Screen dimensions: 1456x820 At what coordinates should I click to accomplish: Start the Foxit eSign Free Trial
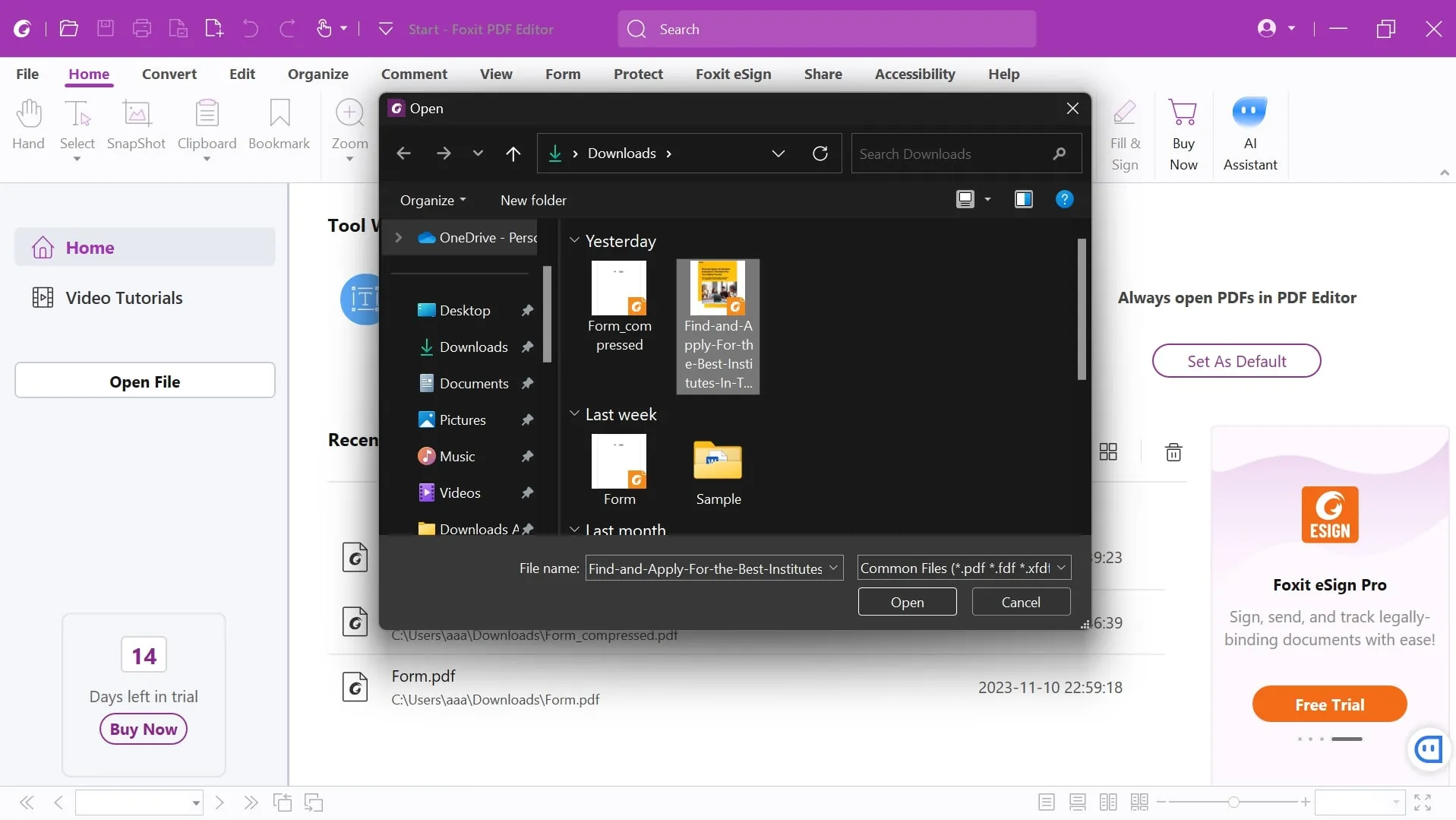point(1330,703)
